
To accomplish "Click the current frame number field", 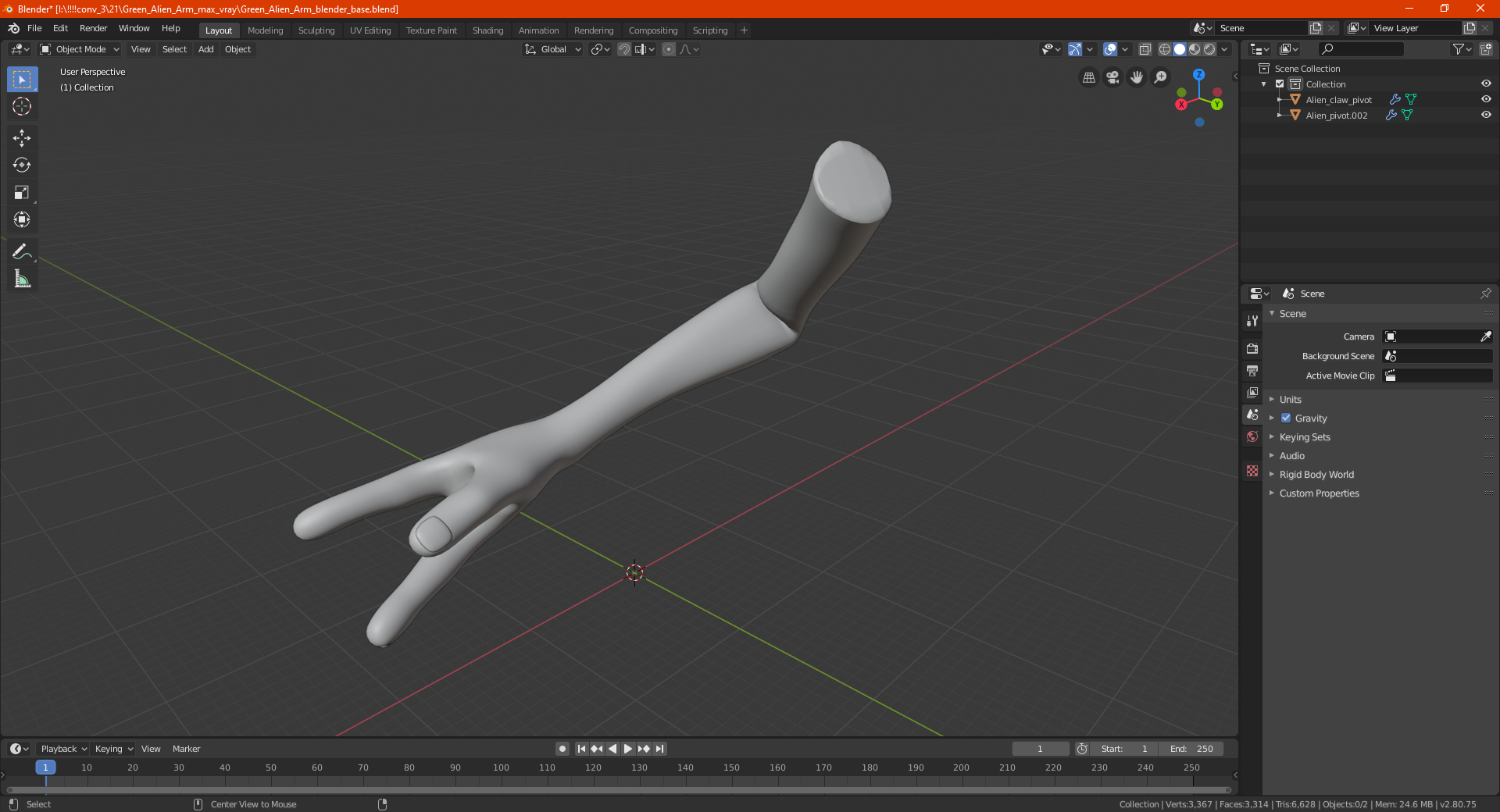I will (x=1040, y=749).
